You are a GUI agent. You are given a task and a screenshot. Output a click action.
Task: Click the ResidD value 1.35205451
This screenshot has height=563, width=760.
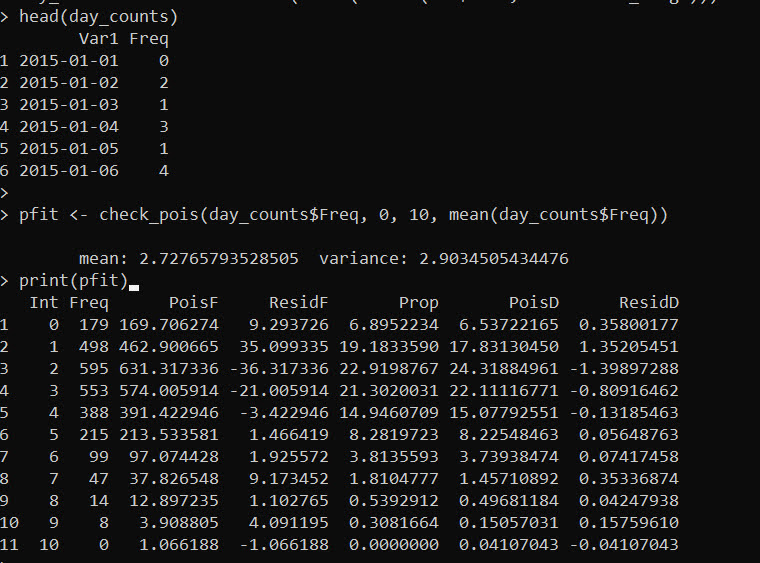point(629,347)
